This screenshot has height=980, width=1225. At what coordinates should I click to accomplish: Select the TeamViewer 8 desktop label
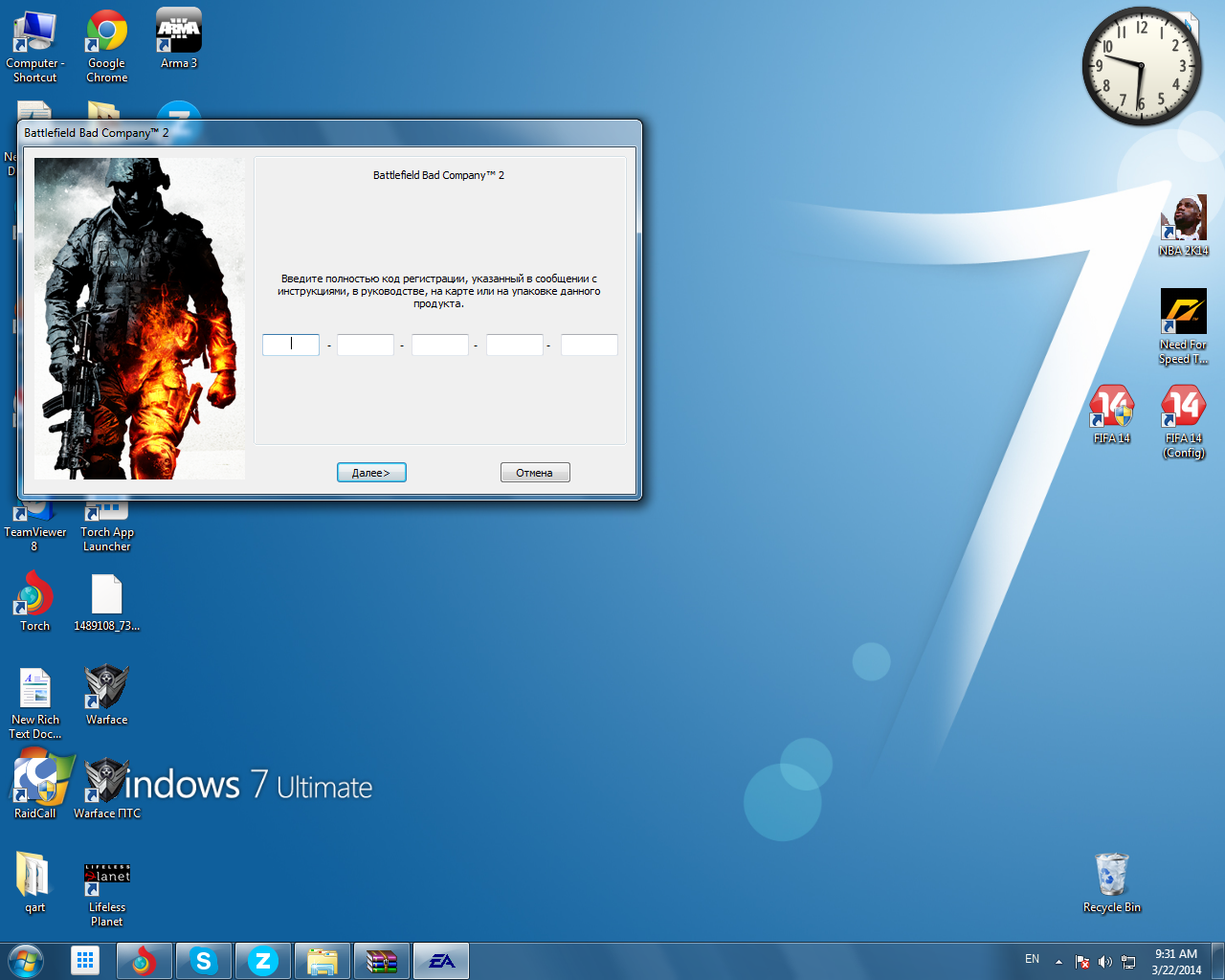34,539
